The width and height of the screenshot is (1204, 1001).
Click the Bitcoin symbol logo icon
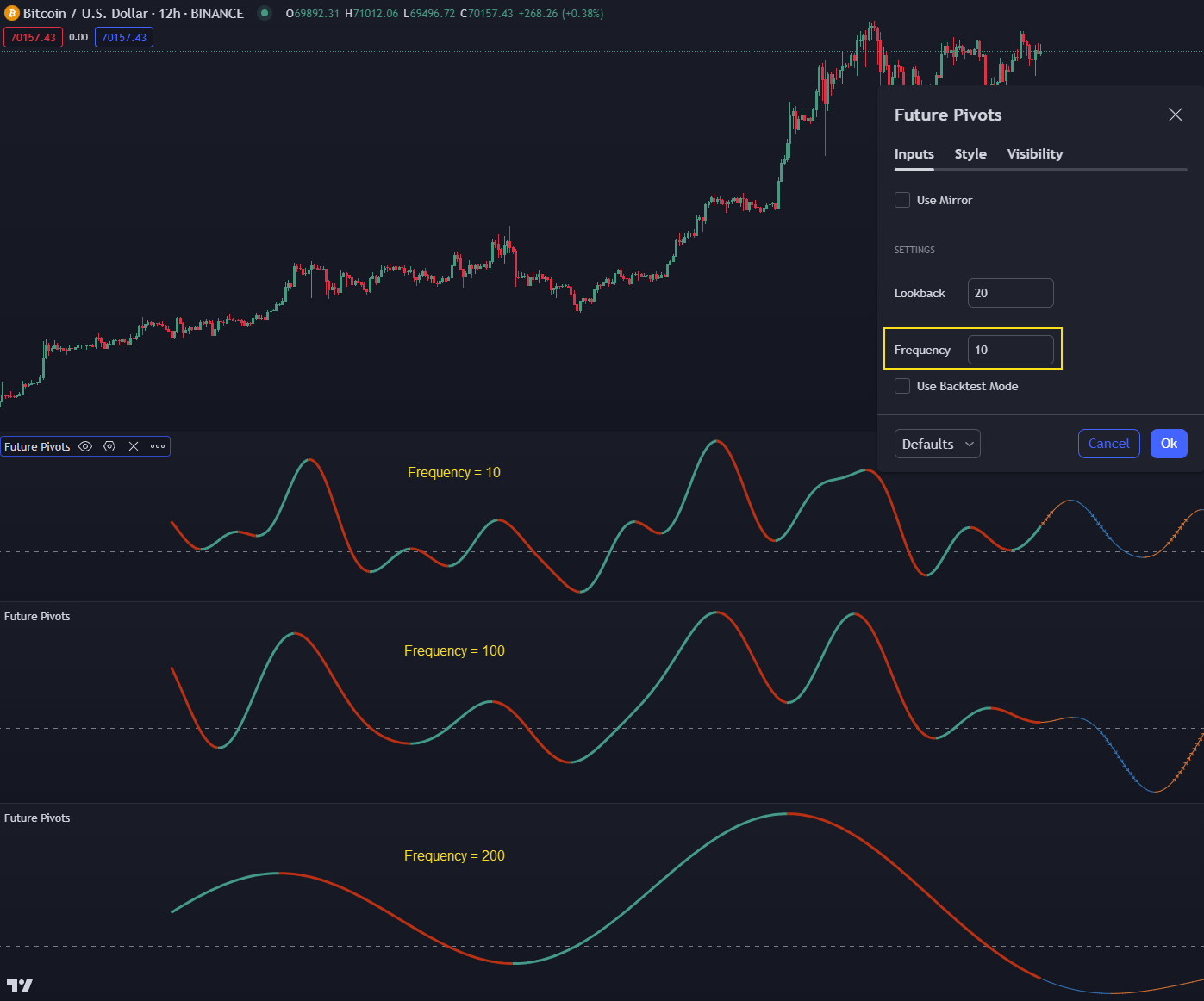(x=12, y=14)
